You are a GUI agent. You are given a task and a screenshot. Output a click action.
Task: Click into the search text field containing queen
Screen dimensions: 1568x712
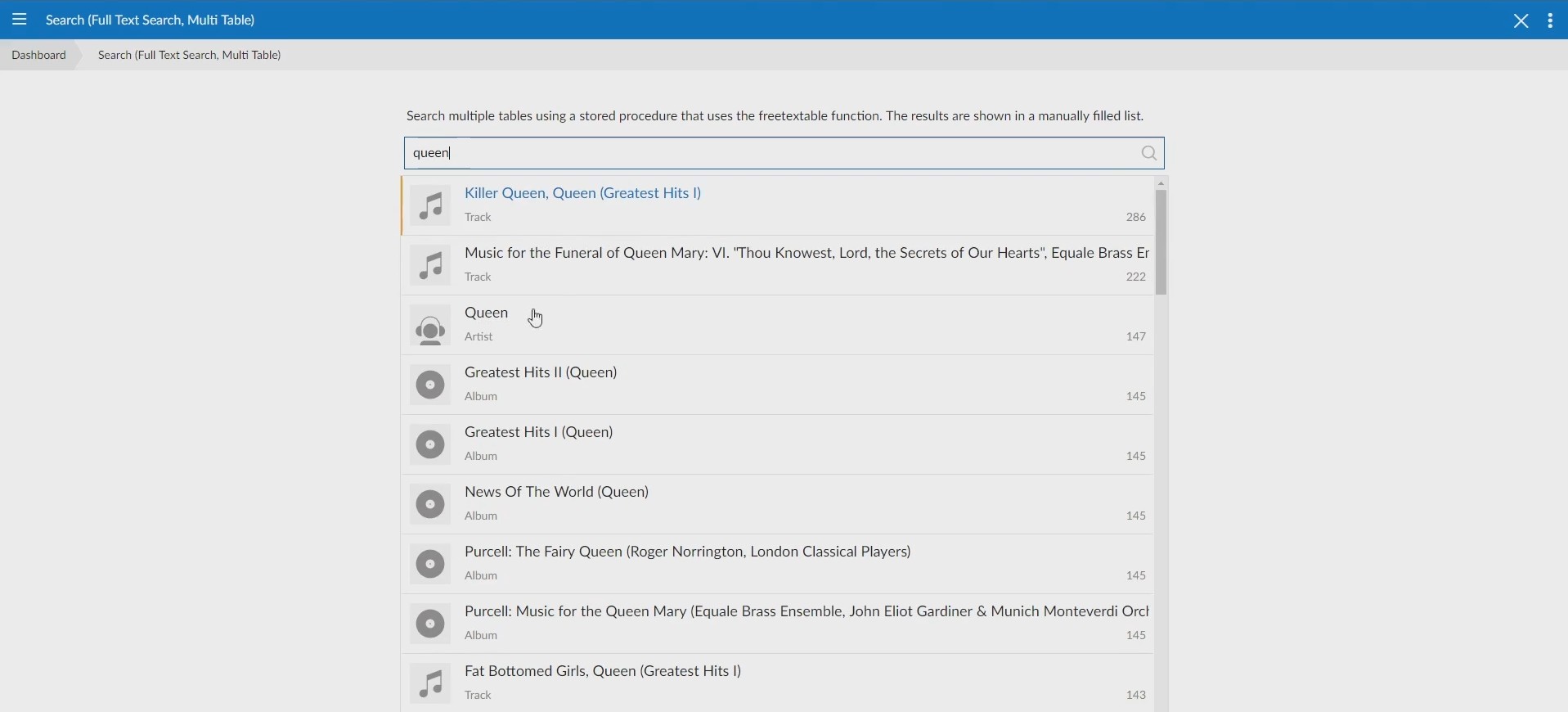coord(769,154)
